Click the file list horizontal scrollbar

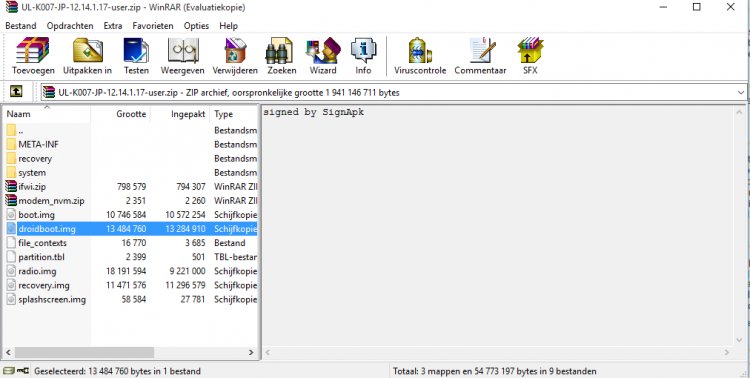130,352
